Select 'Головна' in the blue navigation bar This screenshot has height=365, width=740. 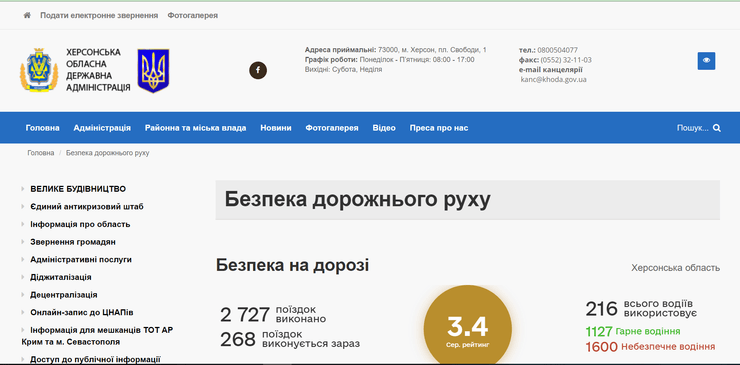[x=42, y=128]
